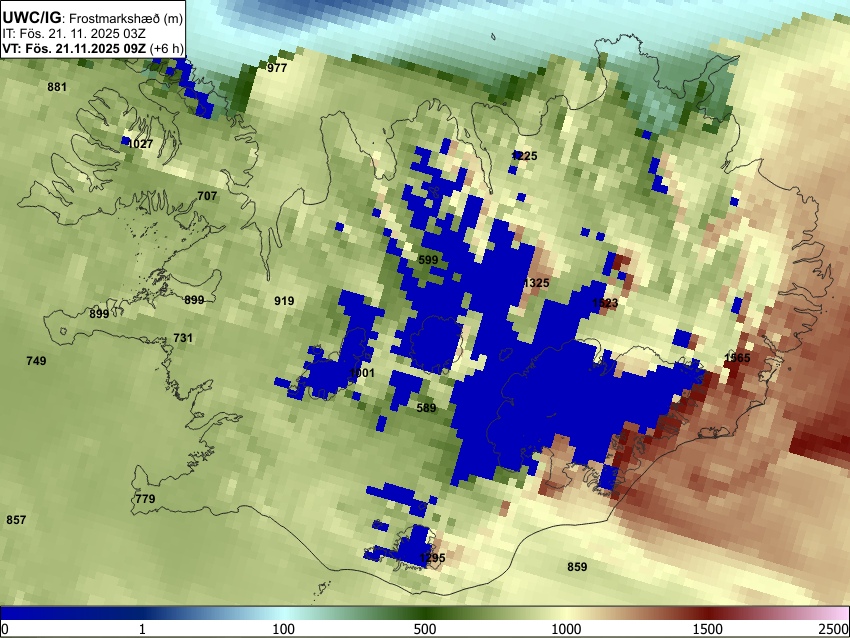Click the map value 1565
This screenshot has width=850, height=638.
pos(737,358)
